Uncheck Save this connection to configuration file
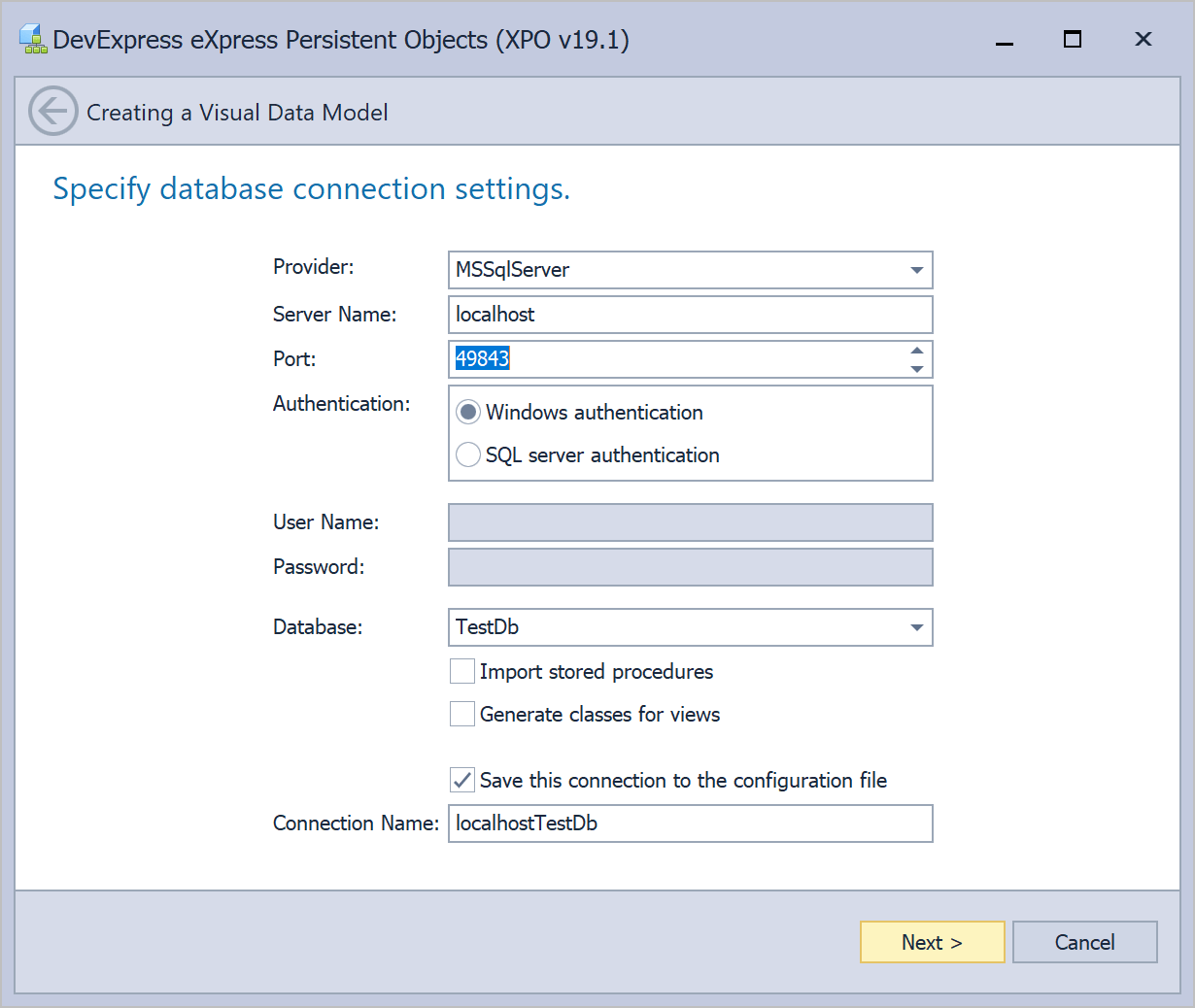The image size is (1195, 1008). point(462,781)
